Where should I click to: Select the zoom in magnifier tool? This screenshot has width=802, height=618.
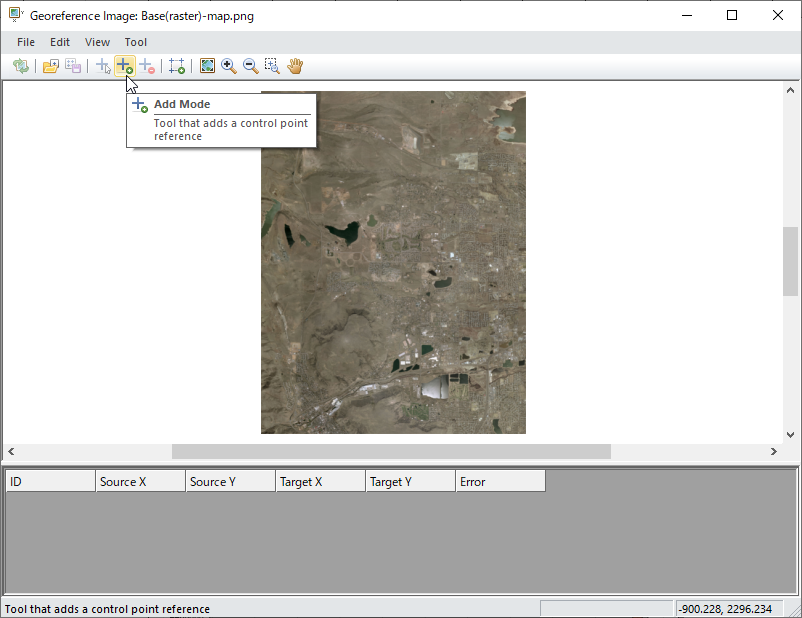coord(229,66)
